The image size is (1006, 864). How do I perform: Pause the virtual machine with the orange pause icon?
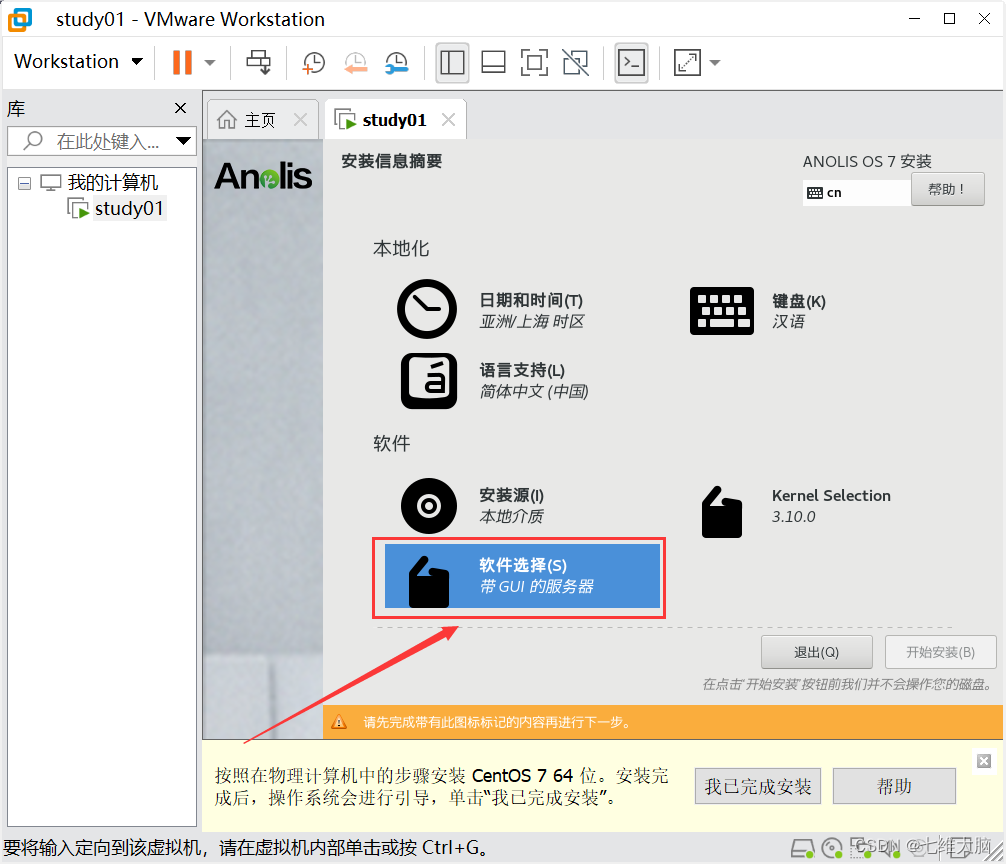[x=182, y=62]
